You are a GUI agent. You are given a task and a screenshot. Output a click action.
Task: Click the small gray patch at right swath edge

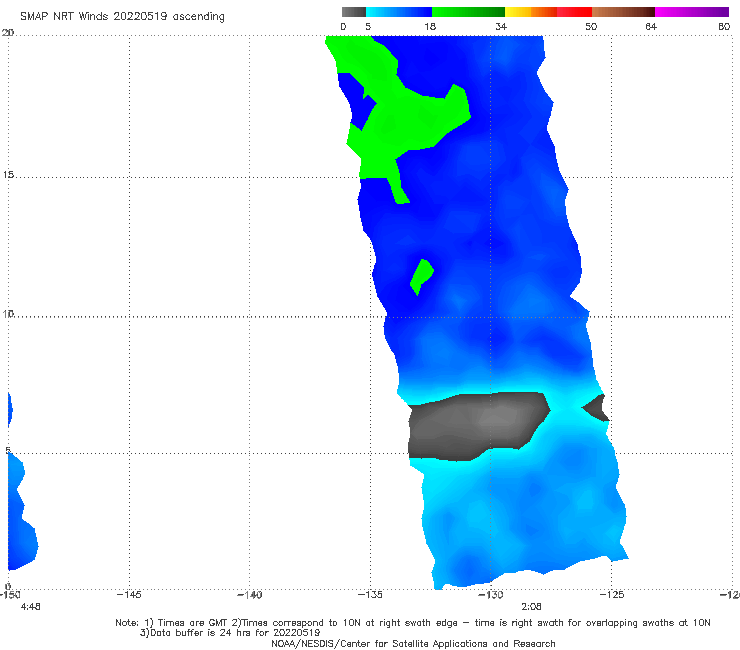pos(597,408)
